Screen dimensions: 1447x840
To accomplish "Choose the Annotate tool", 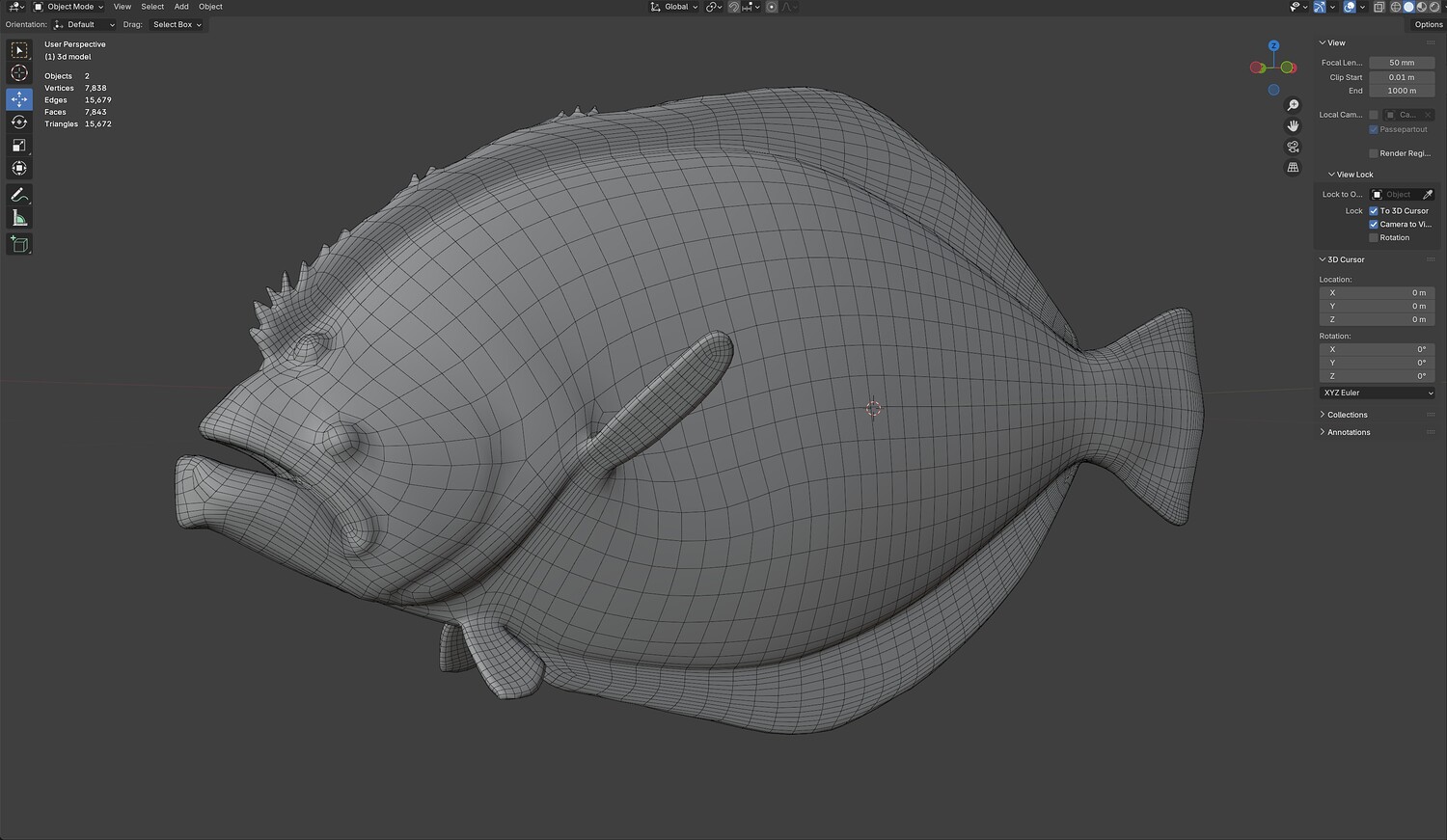I will [x=19, y=195].
